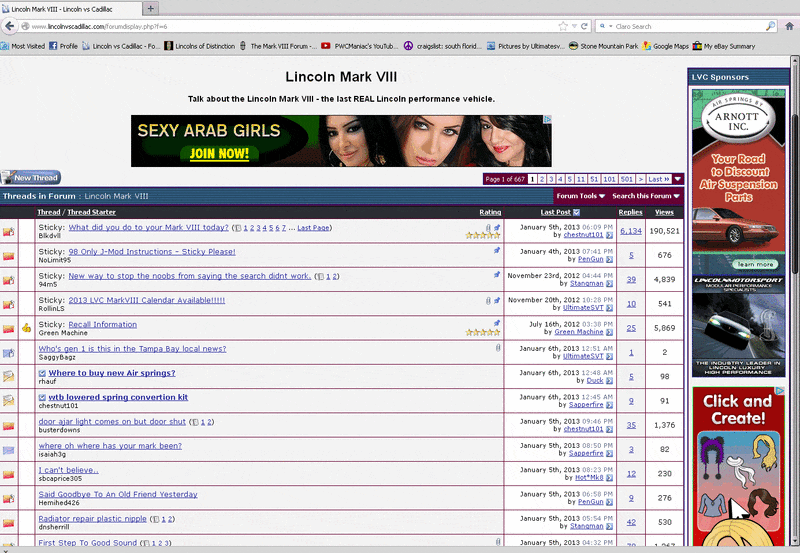The width and height of the screenshot is (800, 553).
Task: Click star rating of Recall Information thread
Action: click(483, 332)
